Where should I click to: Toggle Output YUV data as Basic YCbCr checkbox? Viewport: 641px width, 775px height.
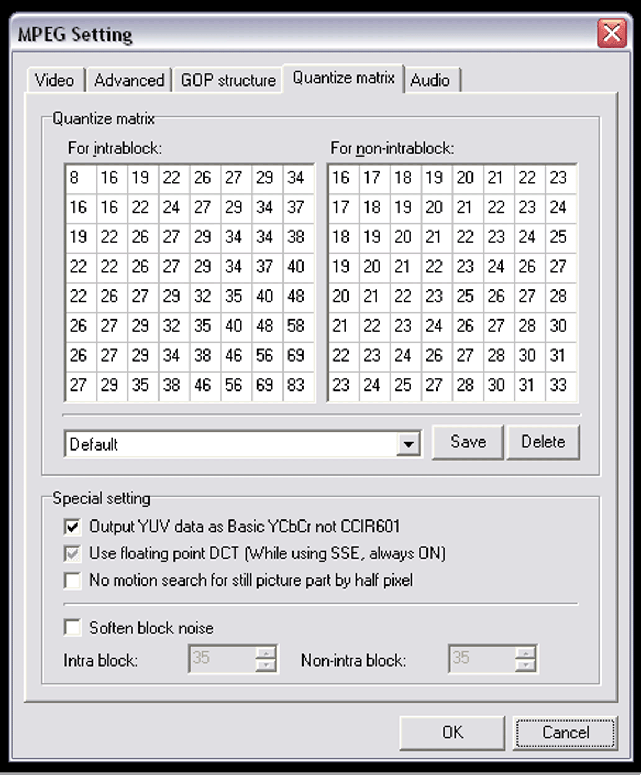(x=72, y=526)
